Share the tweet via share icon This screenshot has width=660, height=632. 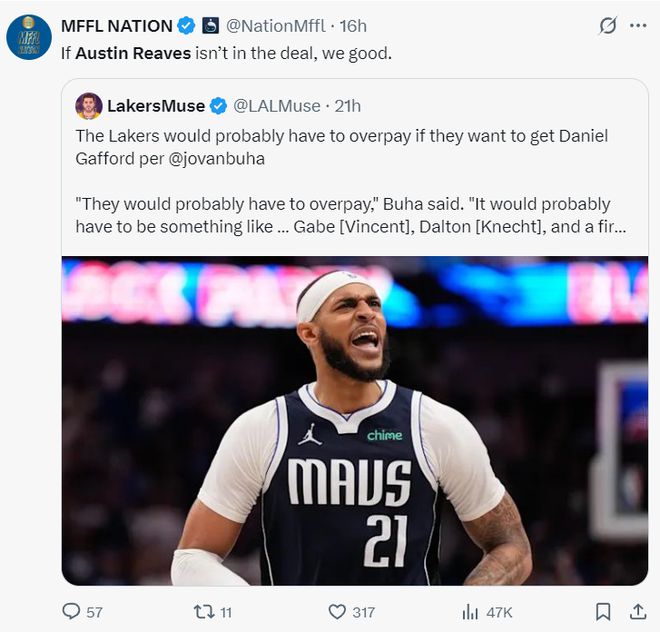point(637,611)
